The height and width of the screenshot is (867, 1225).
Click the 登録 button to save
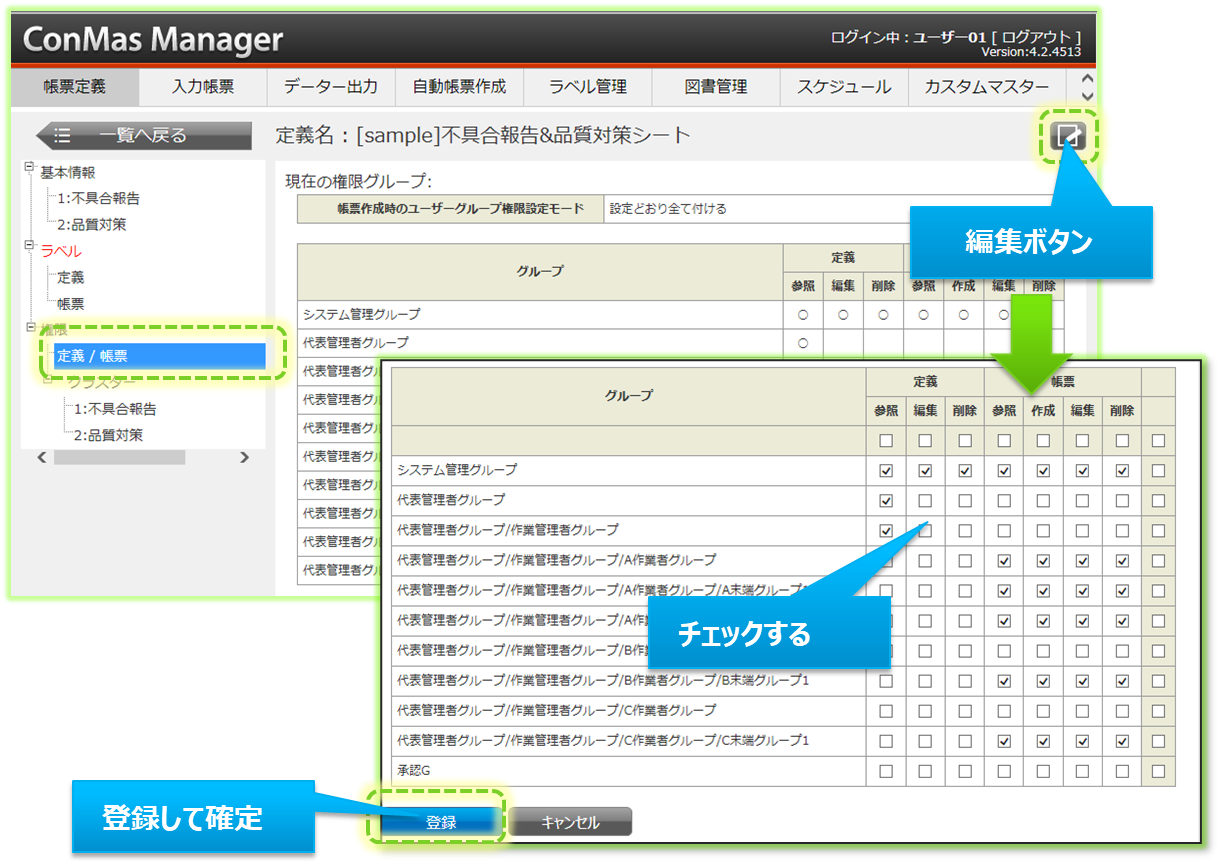coord(441,822)
